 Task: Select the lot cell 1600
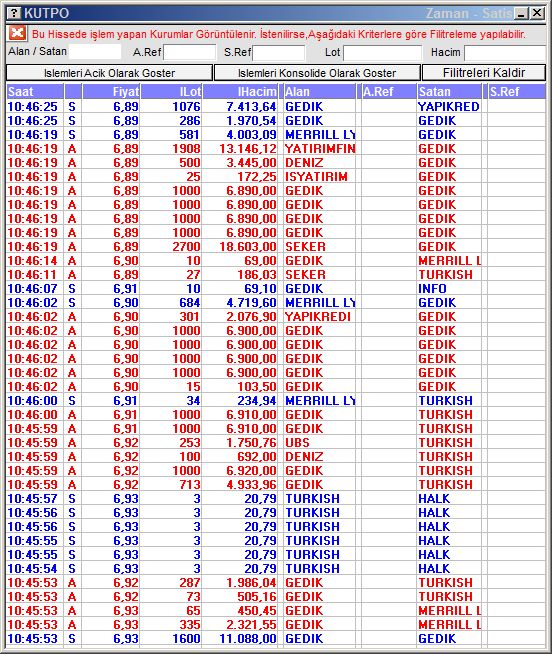pyautogui.click(x=171, y=639)
